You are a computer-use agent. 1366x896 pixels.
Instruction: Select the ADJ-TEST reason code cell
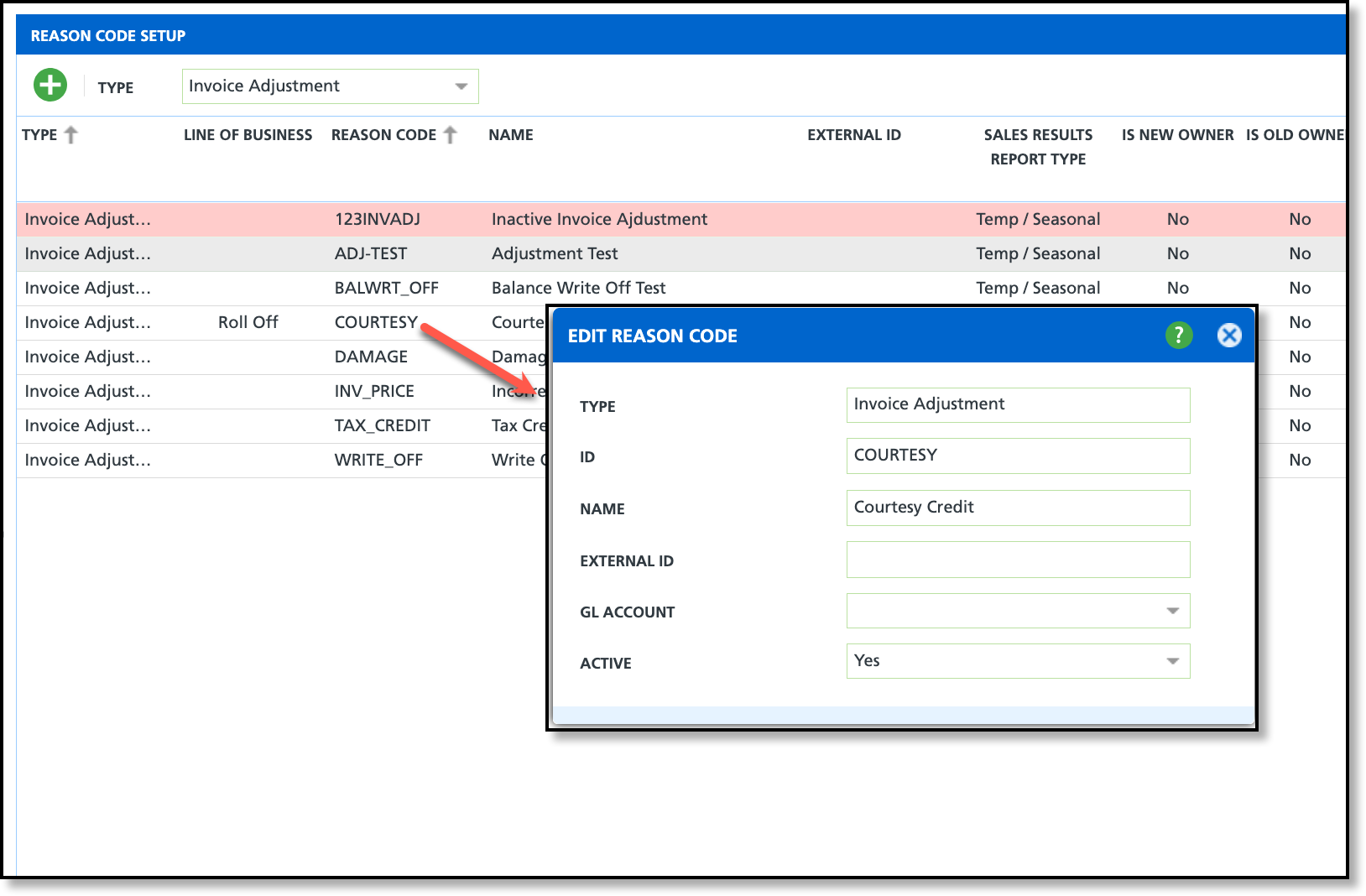click(371, 253)
